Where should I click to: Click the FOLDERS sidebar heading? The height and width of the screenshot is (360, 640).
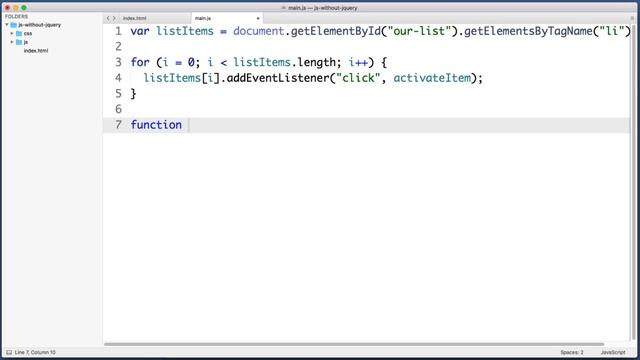coord(16,17)
